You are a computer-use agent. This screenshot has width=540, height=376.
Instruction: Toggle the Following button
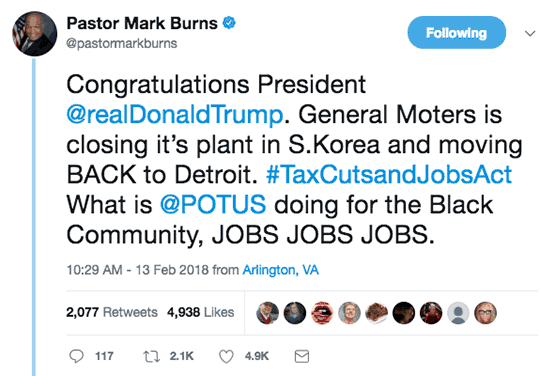457,33
